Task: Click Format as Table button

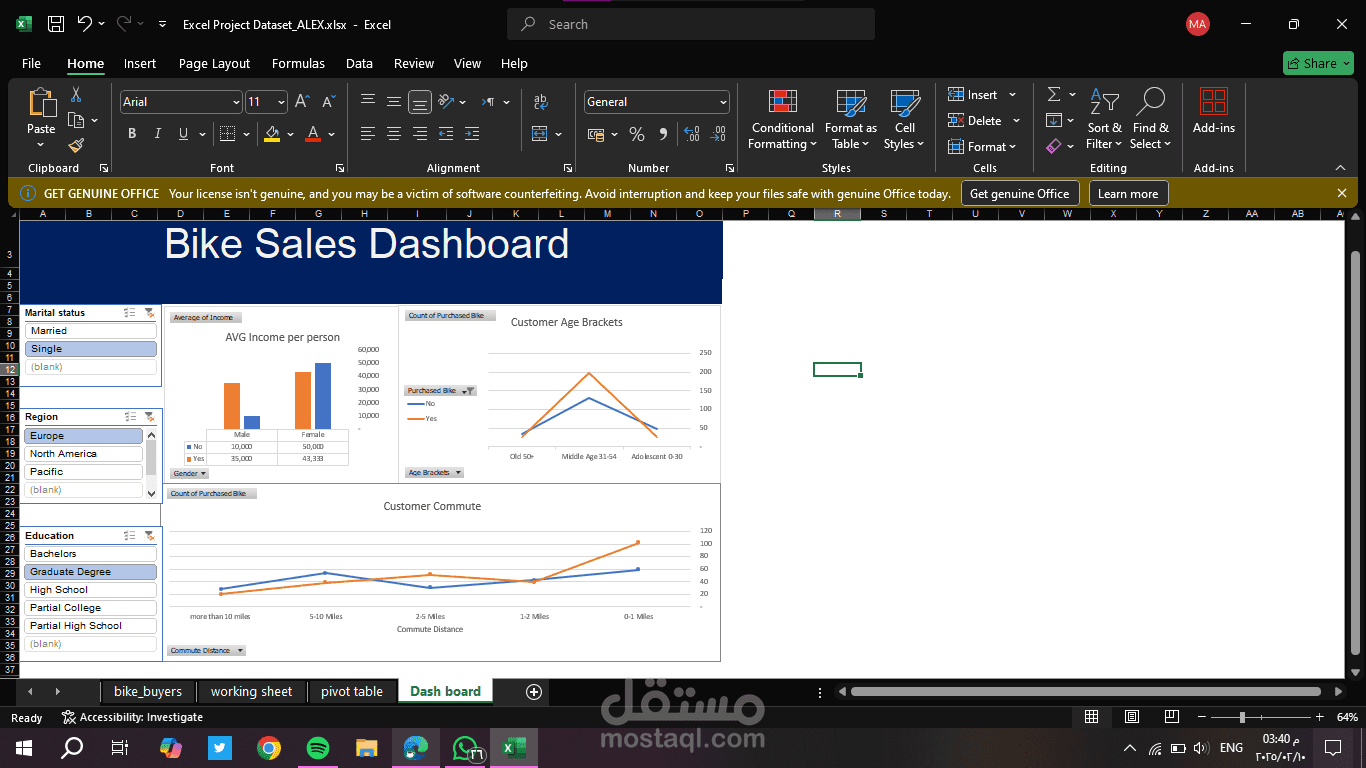Action: coord(851,120)
